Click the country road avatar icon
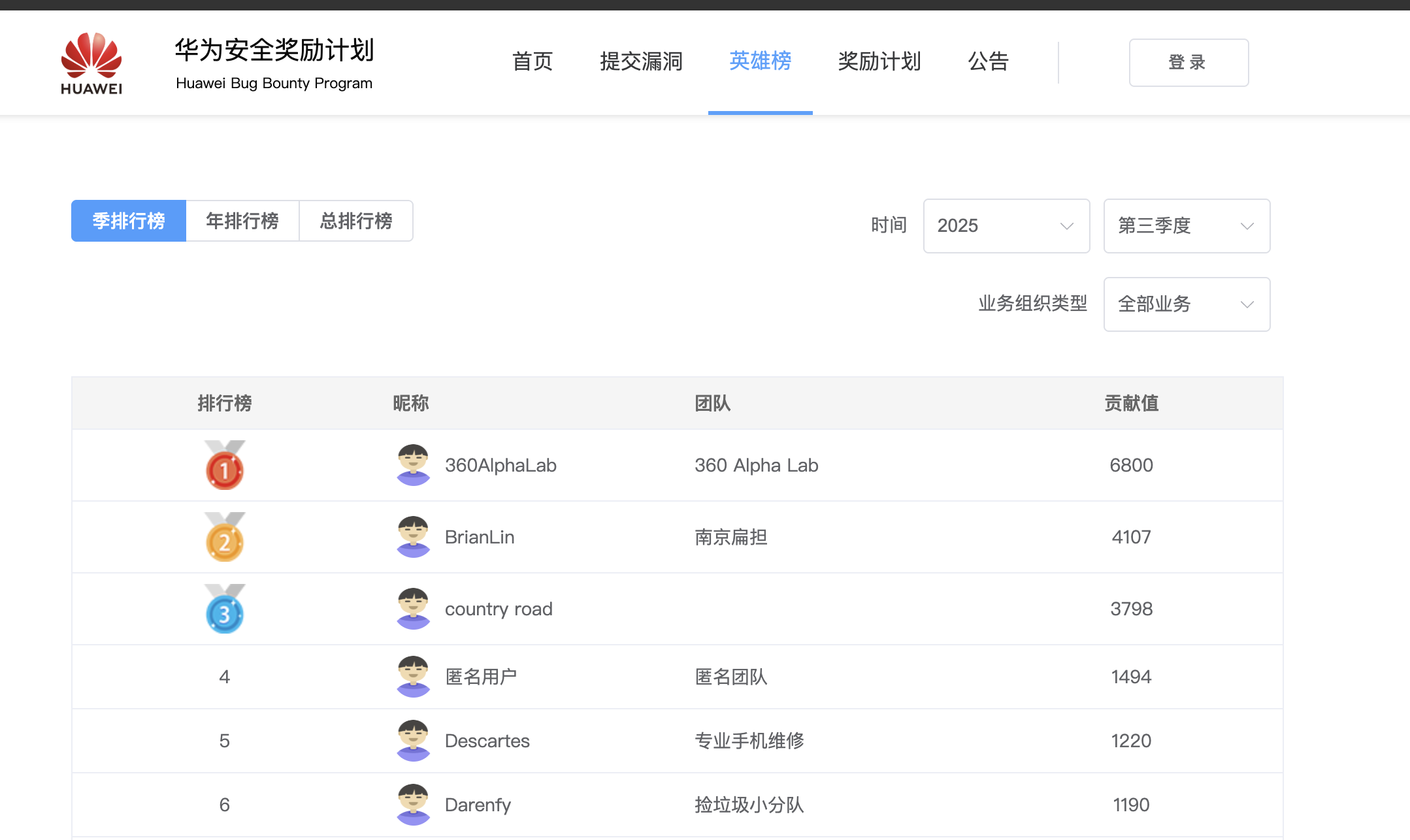Screen dimensions: 1410x840 pyautogui.click(x=413, y=609)
